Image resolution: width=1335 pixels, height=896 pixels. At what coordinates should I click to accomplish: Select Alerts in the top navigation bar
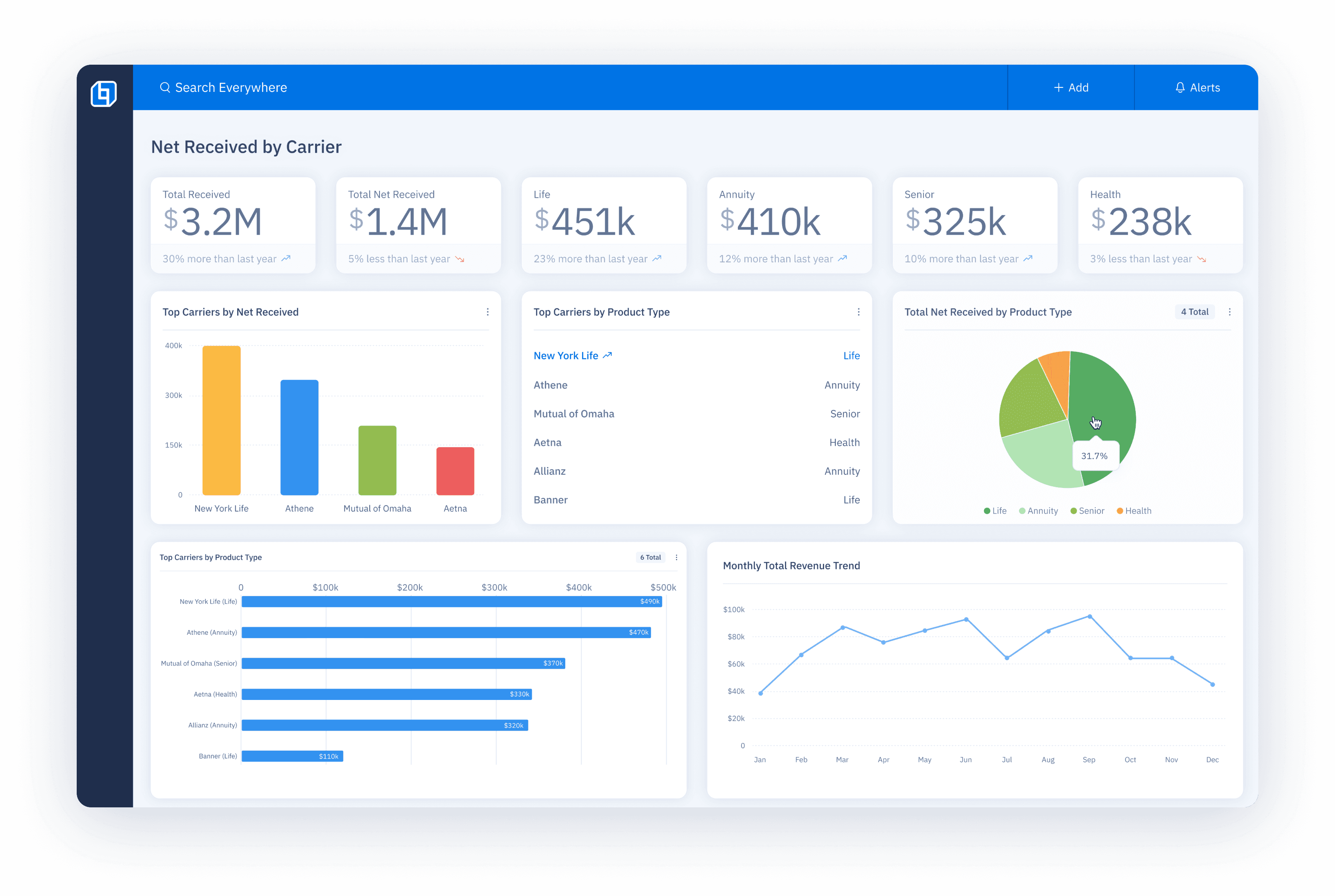1196,87
